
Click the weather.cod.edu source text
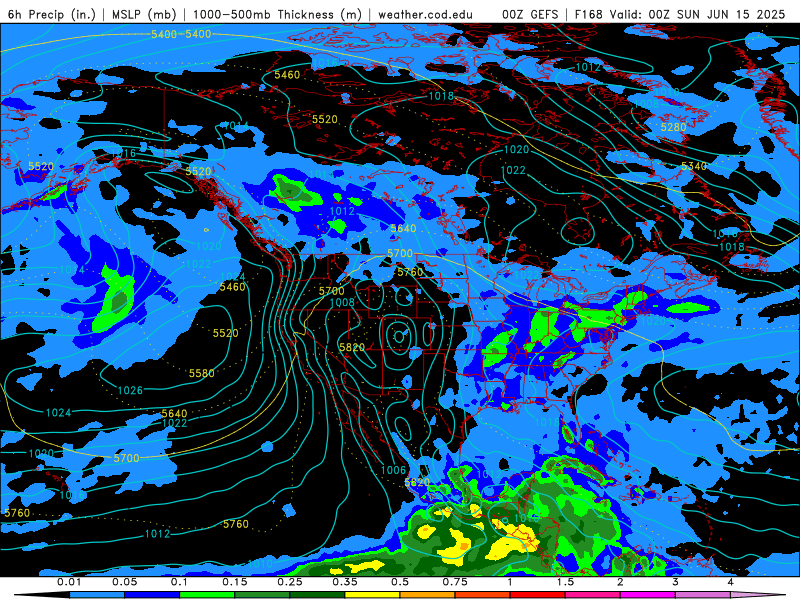425,14
